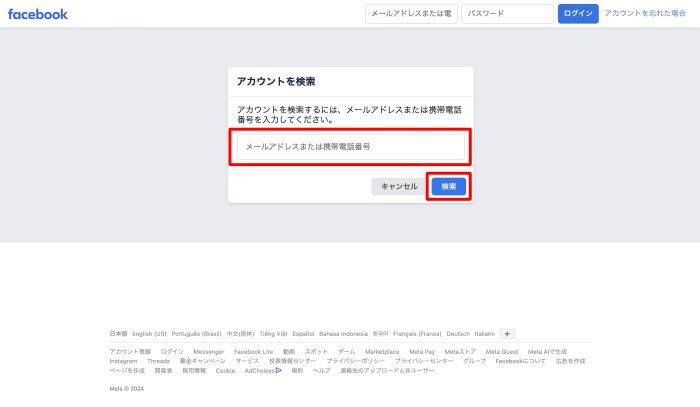Switch language to English (US)
The height and width of the screenshot is (407, 700).
(x=149, y=334)
